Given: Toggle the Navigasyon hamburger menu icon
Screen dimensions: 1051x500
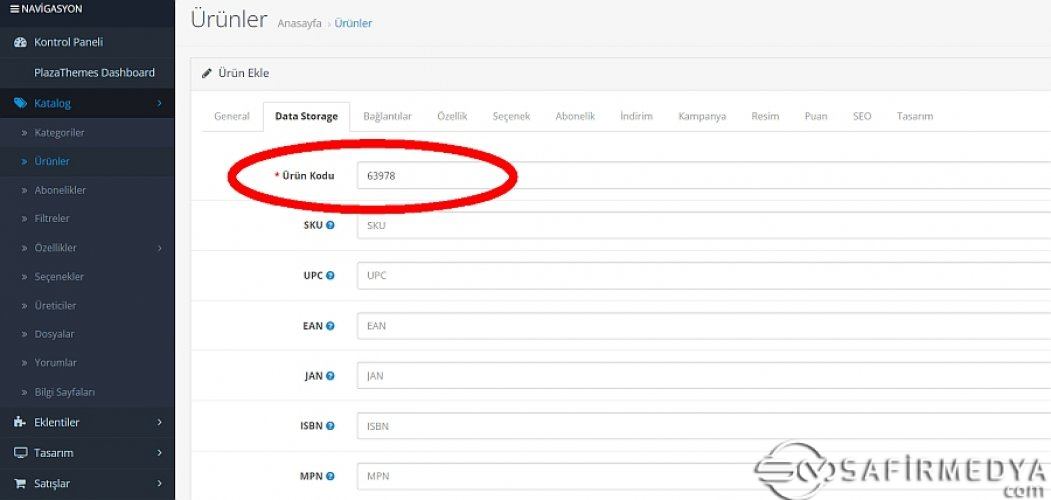Looking at the screenshot, I should point(14,9).
